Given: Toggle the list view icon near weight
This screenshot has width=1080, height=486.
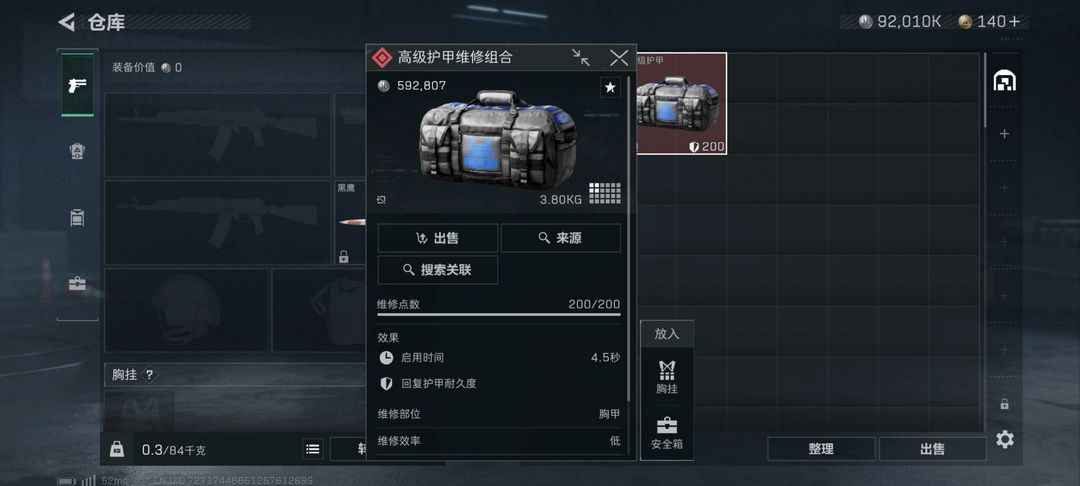Looking at the screenshot, I should (313, 450).
